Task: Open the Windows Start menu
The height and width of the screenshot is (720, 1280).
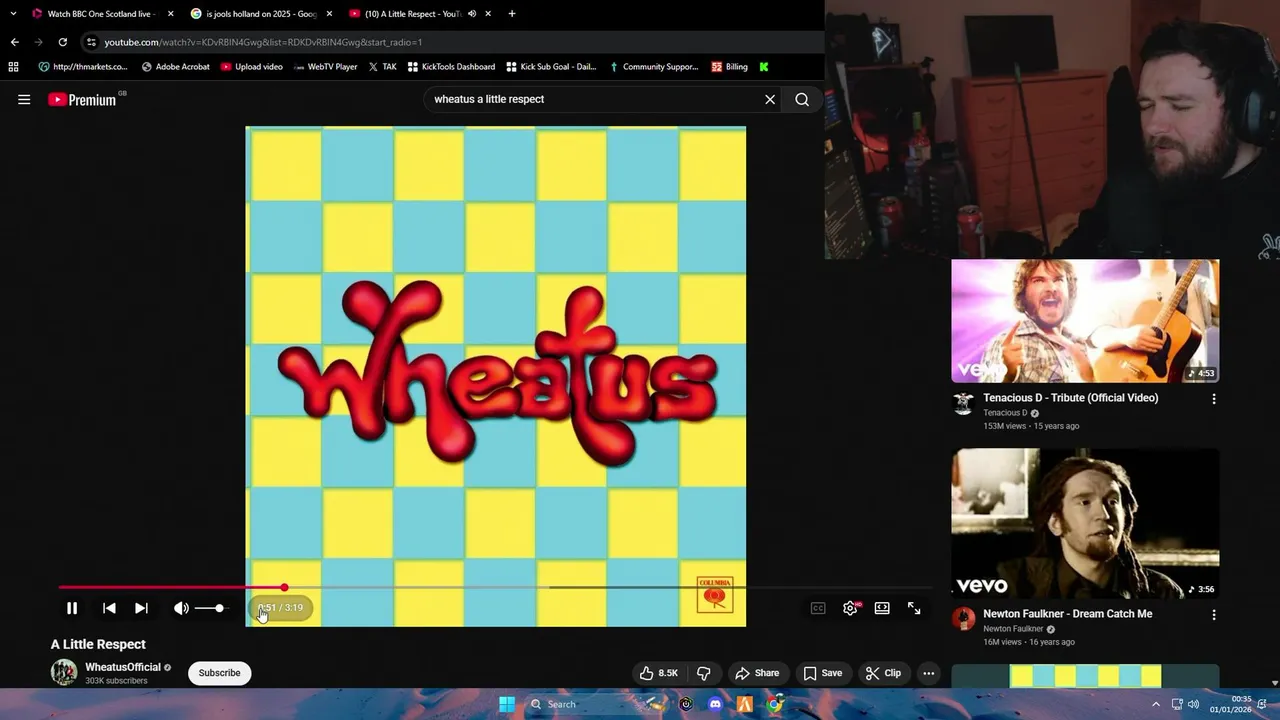Action: [x=507, y=704]
